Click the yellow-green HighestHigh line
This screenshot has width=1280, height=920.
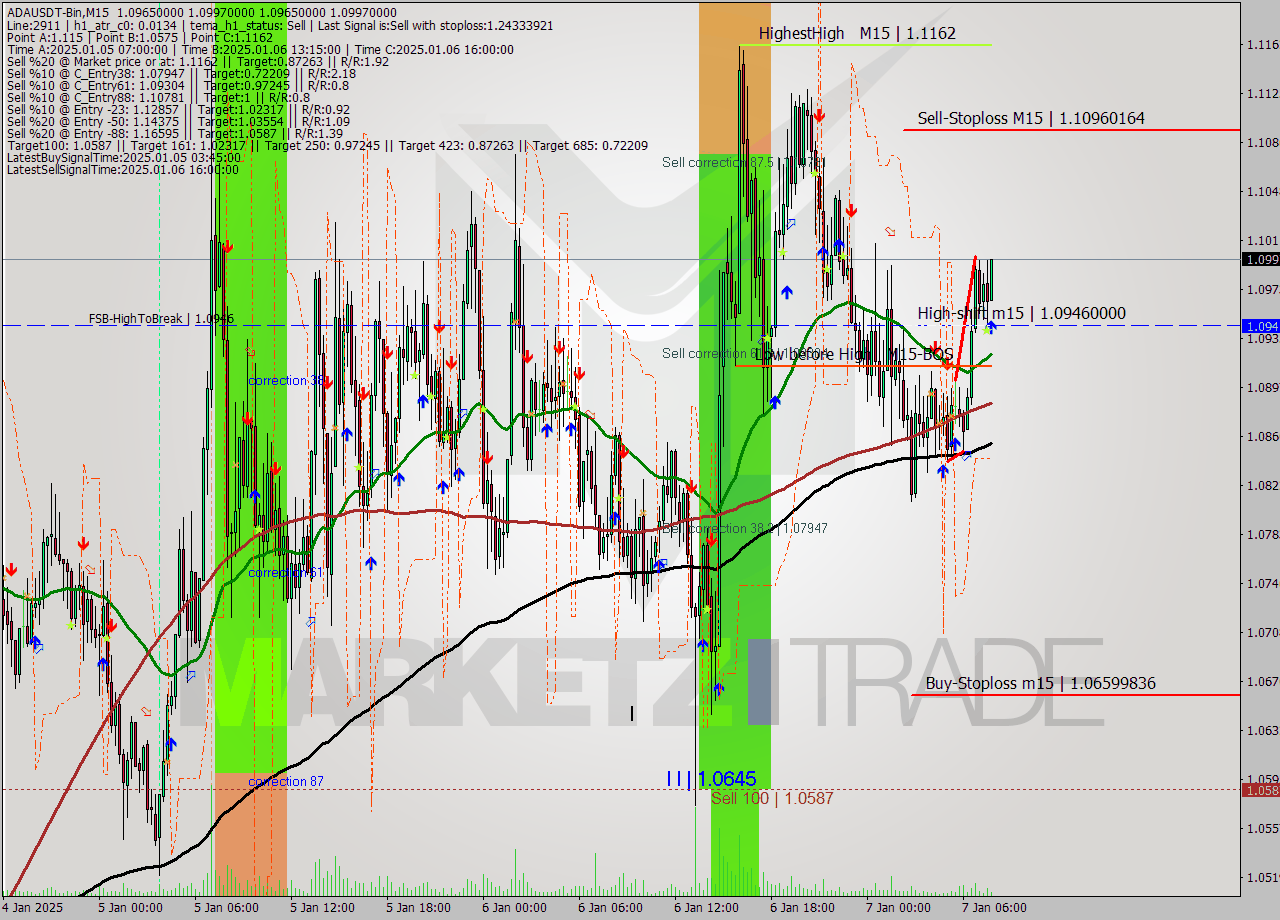(x=865, y=45)
